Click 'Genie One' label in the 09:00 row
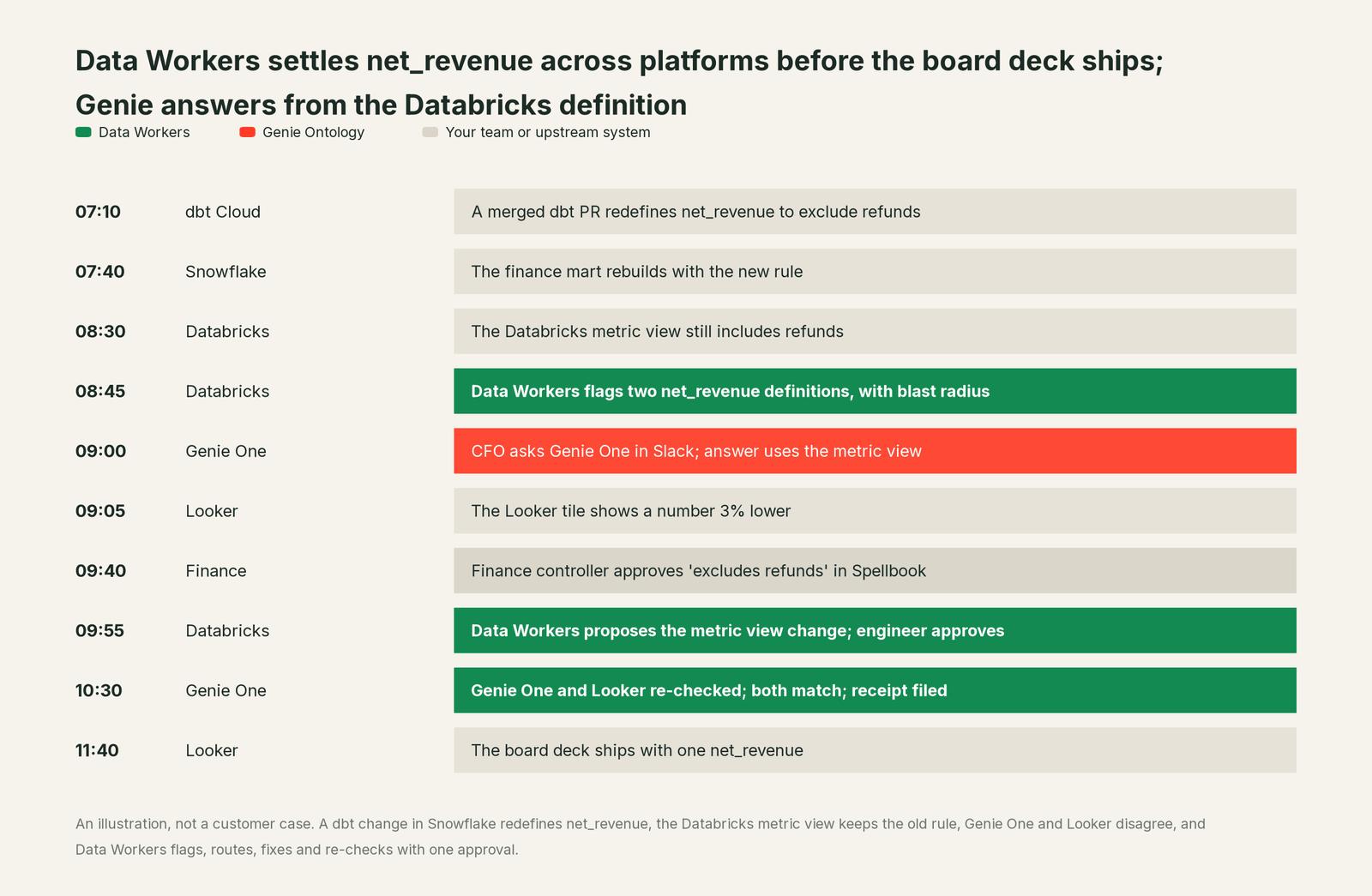Image resolution: width=1372 pixels, height=896 pixels. click(x=226, y=451)
